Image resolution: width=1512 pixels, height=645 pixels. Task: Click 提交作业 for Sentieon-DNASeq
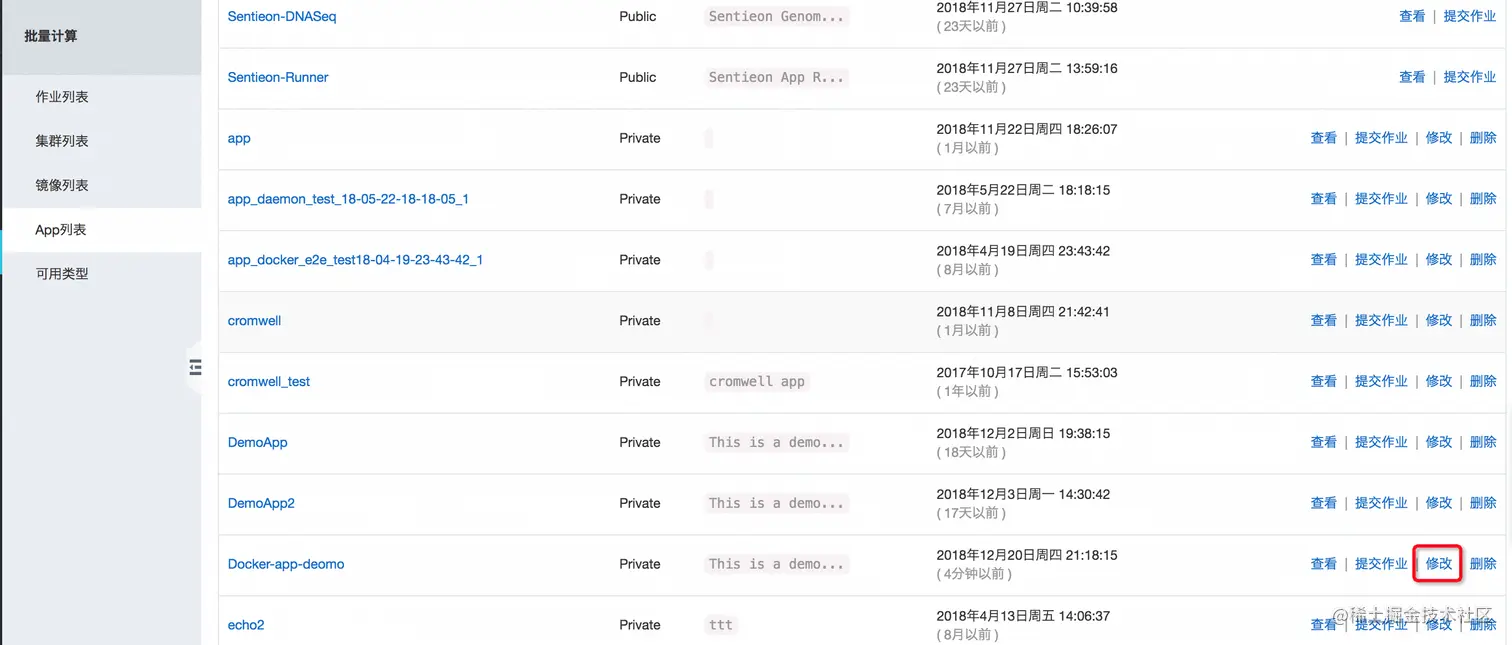click(x=1470, y=16)
